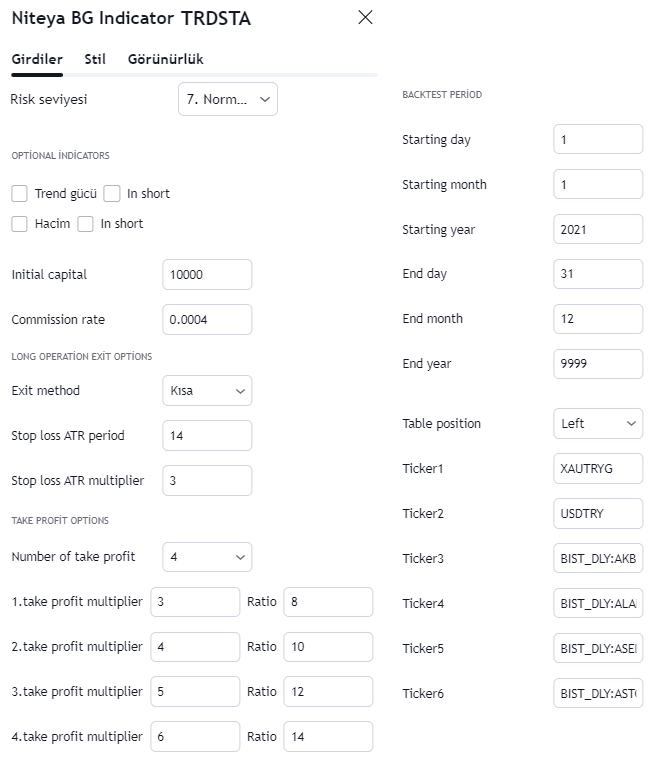Enable the Trend gücü checkbox
The height and width of the screenshot is (764, 658).
pos(19,194)
